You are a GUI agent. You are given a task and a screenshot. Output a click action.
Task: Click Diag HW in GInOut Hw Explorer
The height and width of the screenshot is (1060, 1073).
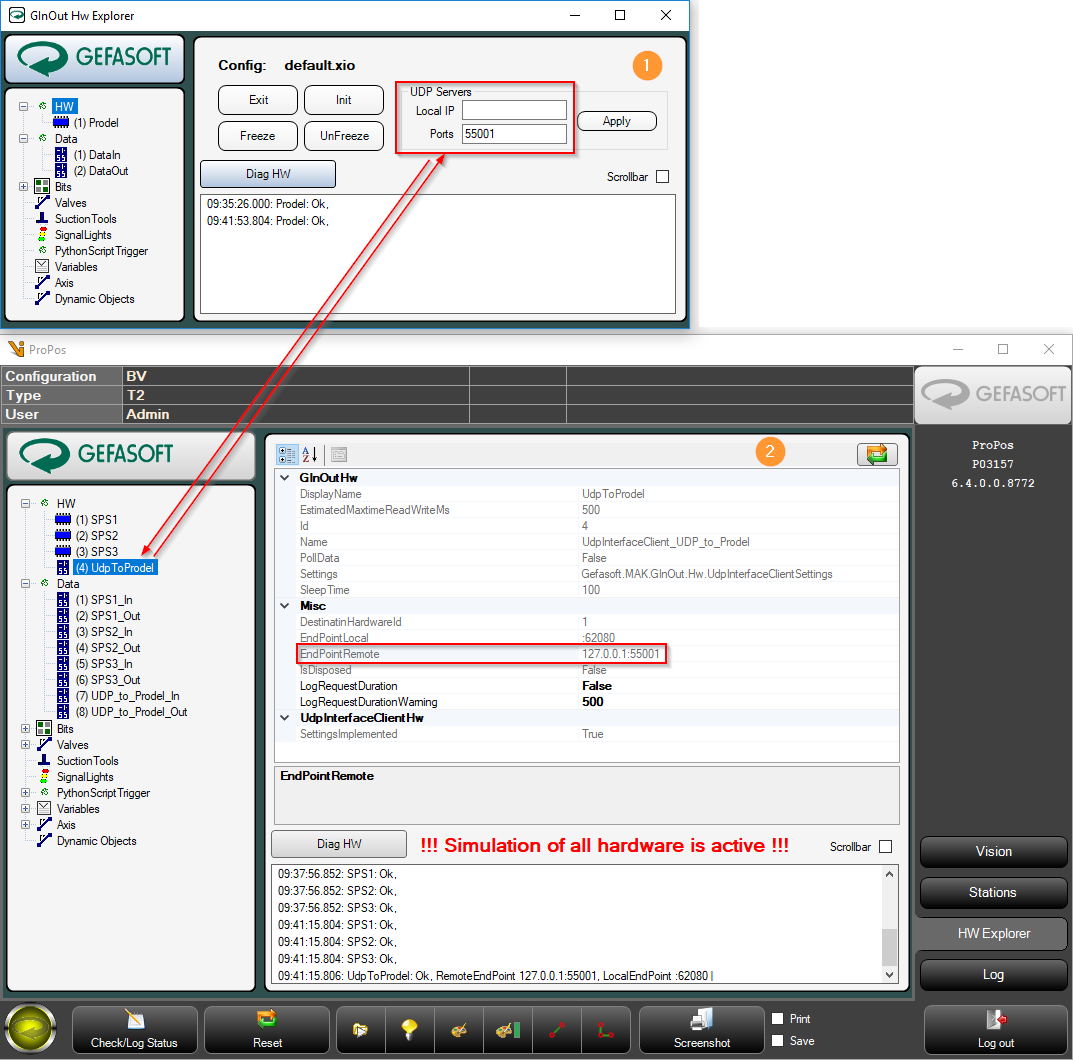[x=268, y=174]
